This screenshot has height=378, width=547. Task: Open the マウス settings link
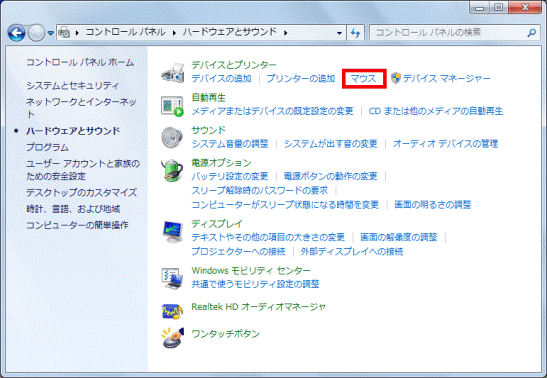click(364, 78)
